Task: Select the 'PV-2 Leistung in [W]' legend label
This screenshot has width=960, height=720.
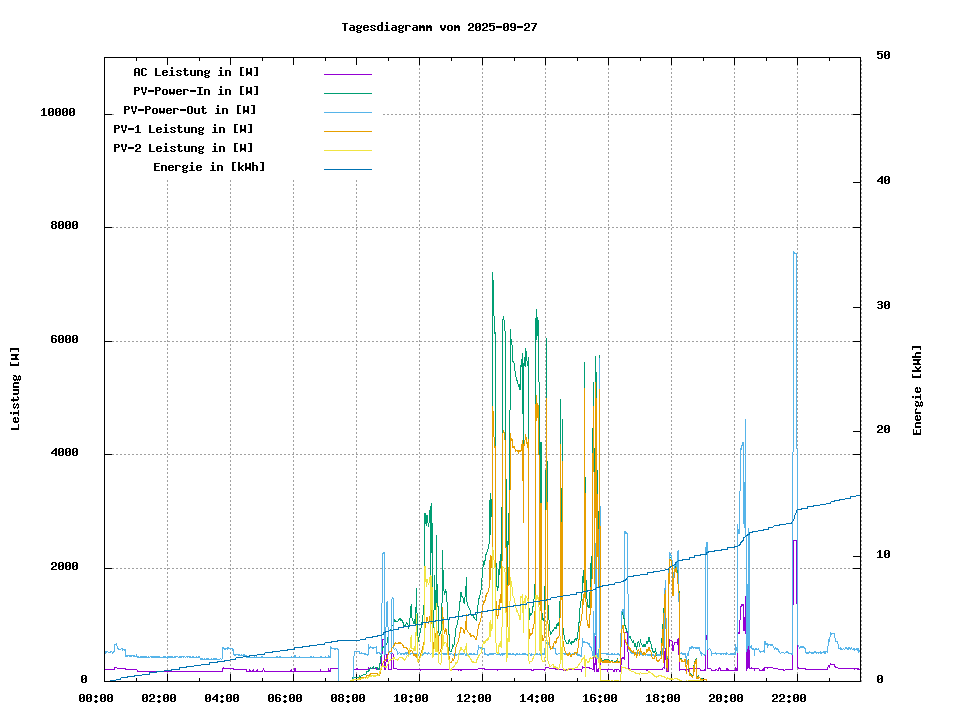Action: [x=183, y=148]
